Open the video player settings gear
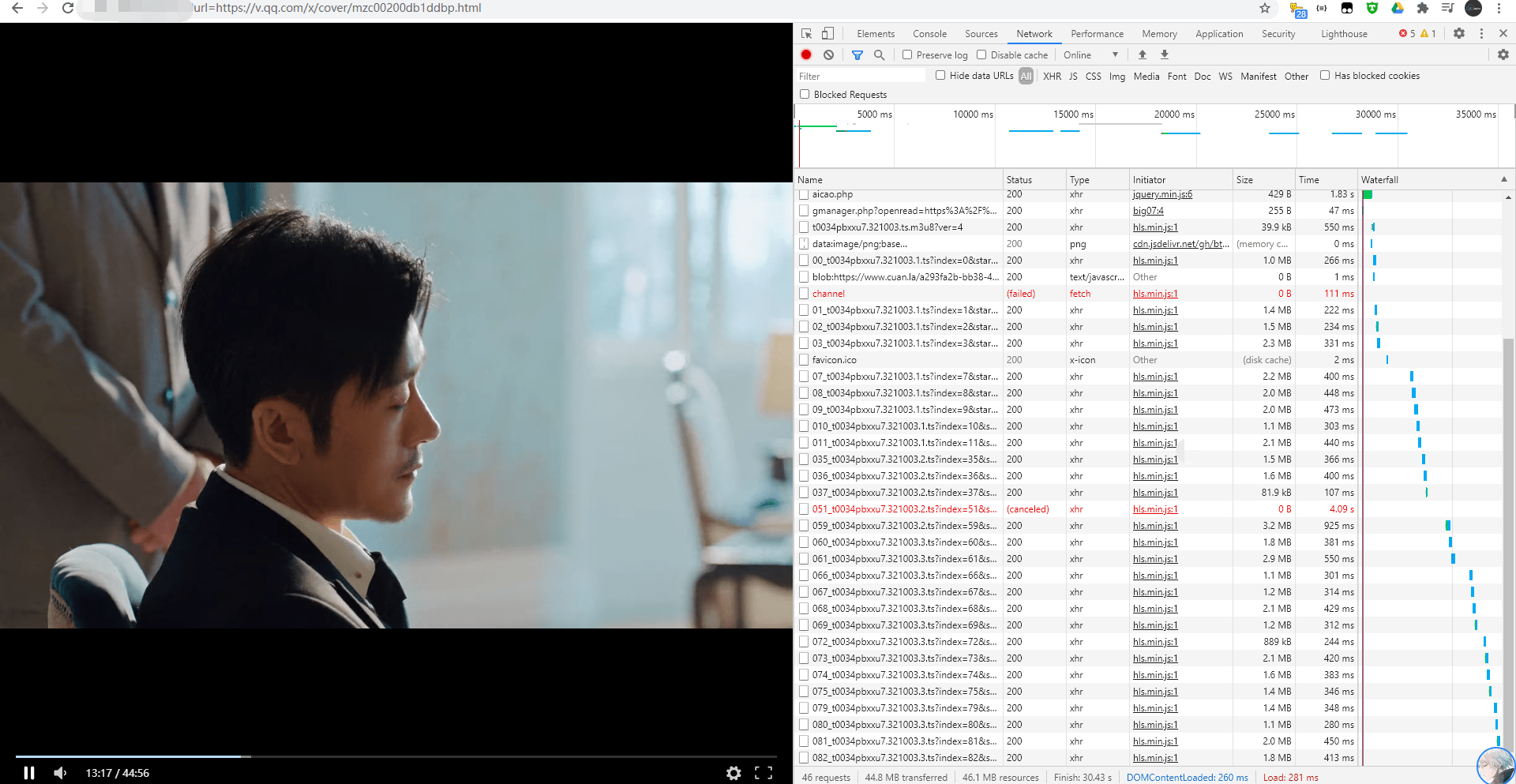This screenshot has width=1516, height=784. pos(734,773)
